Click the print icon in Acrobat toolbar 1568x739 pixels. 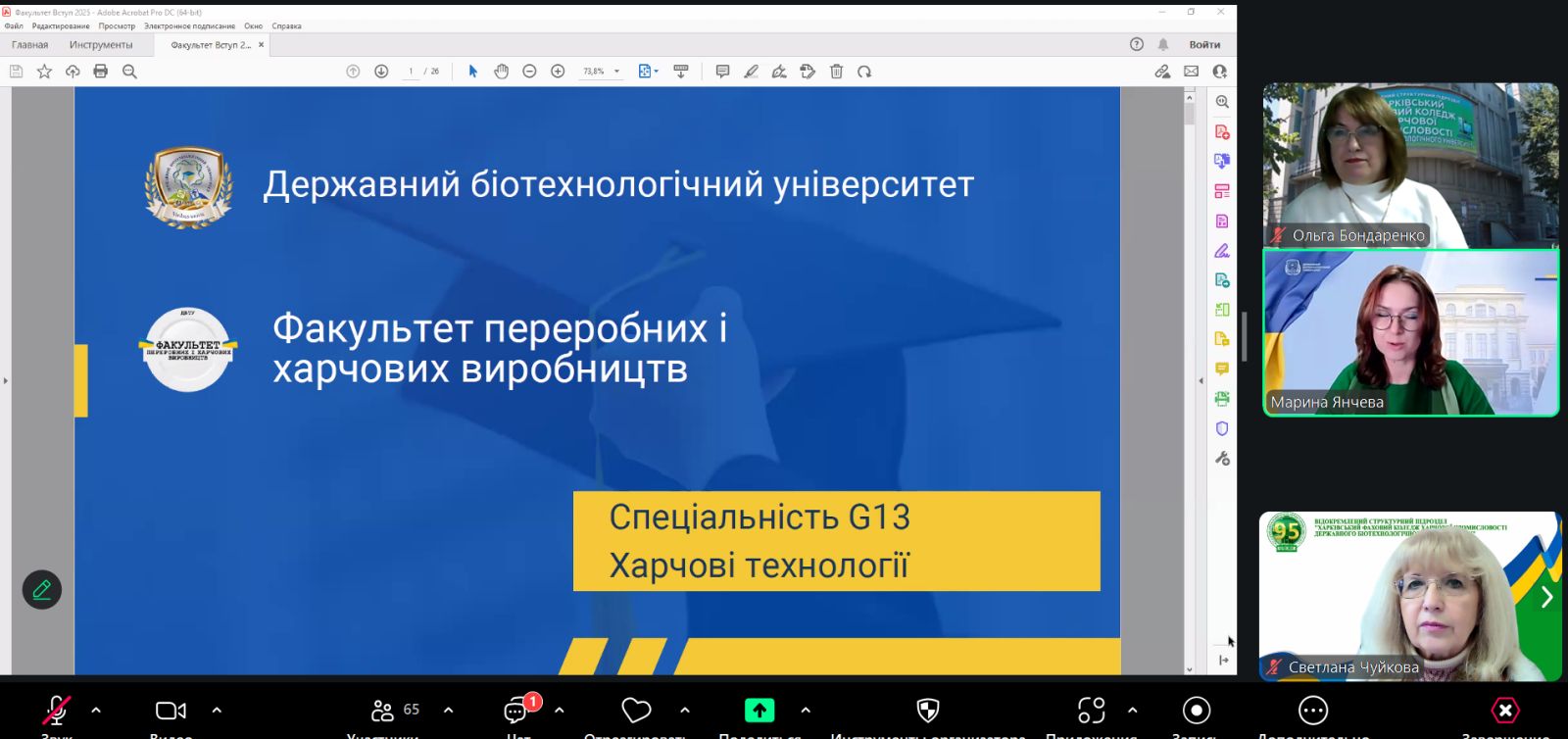tap(100, 72)
